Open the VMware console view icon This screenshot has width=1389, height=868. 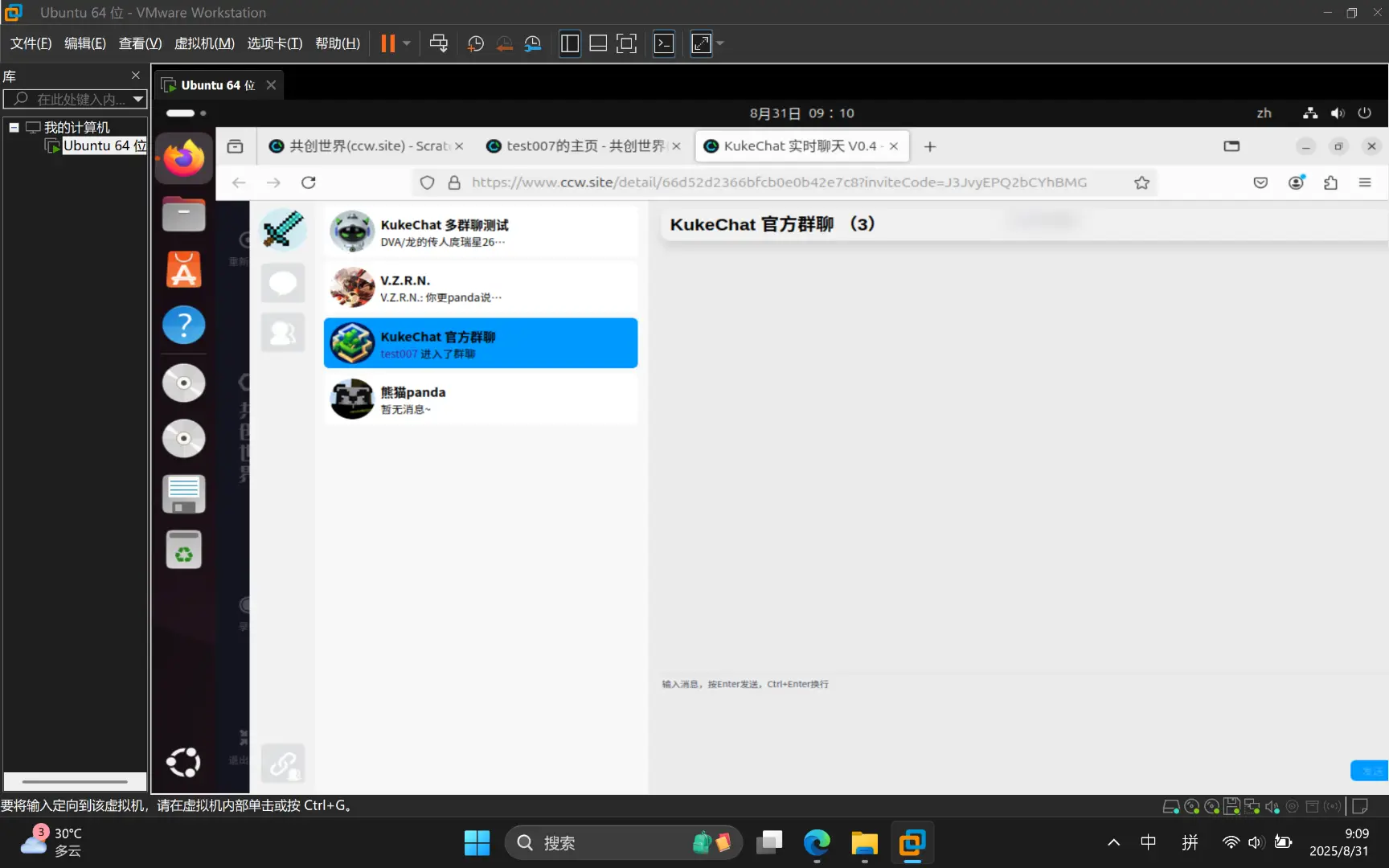pyautogui.click(x=664, y=43)
